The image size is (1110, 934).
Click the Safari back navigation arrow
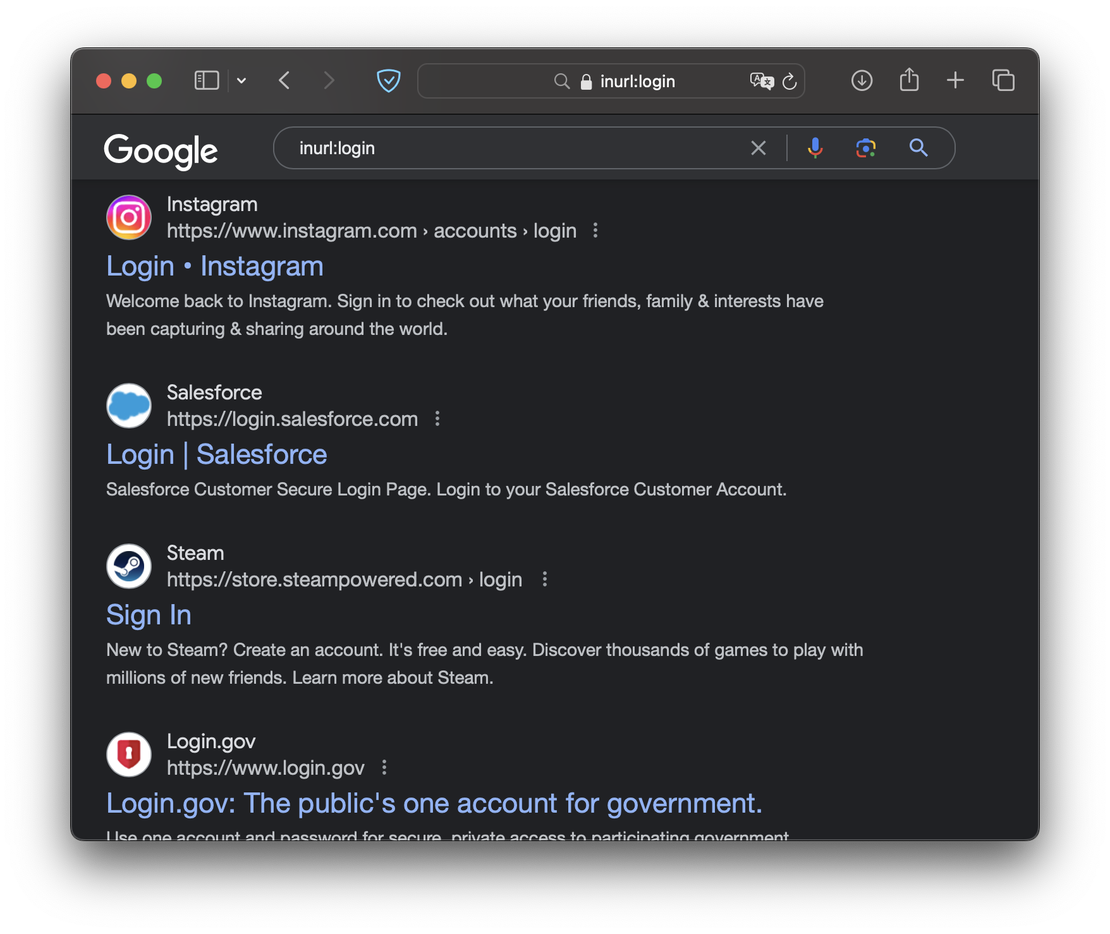tap(284, 80)
